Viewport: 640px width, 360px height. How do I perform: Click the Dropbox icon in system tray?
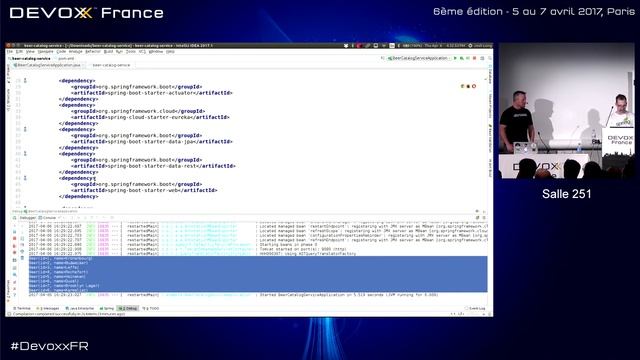(x=346, y=46)
